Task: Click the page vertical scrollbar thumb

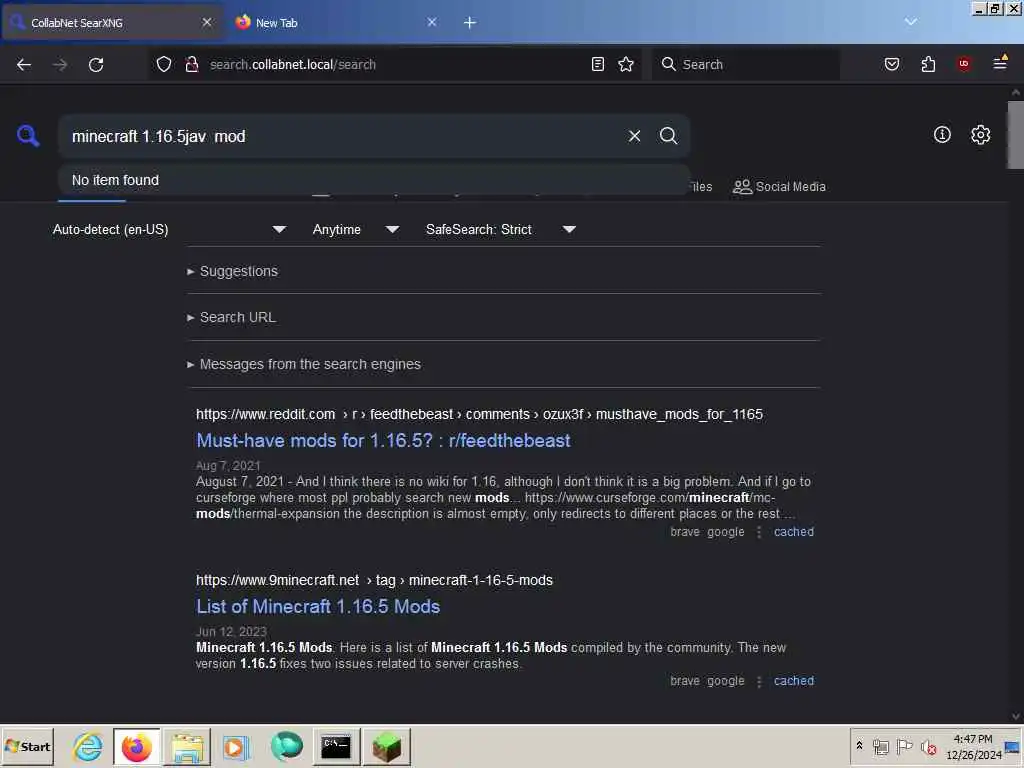Action: pyautogui.click(x=1016, y=135)
